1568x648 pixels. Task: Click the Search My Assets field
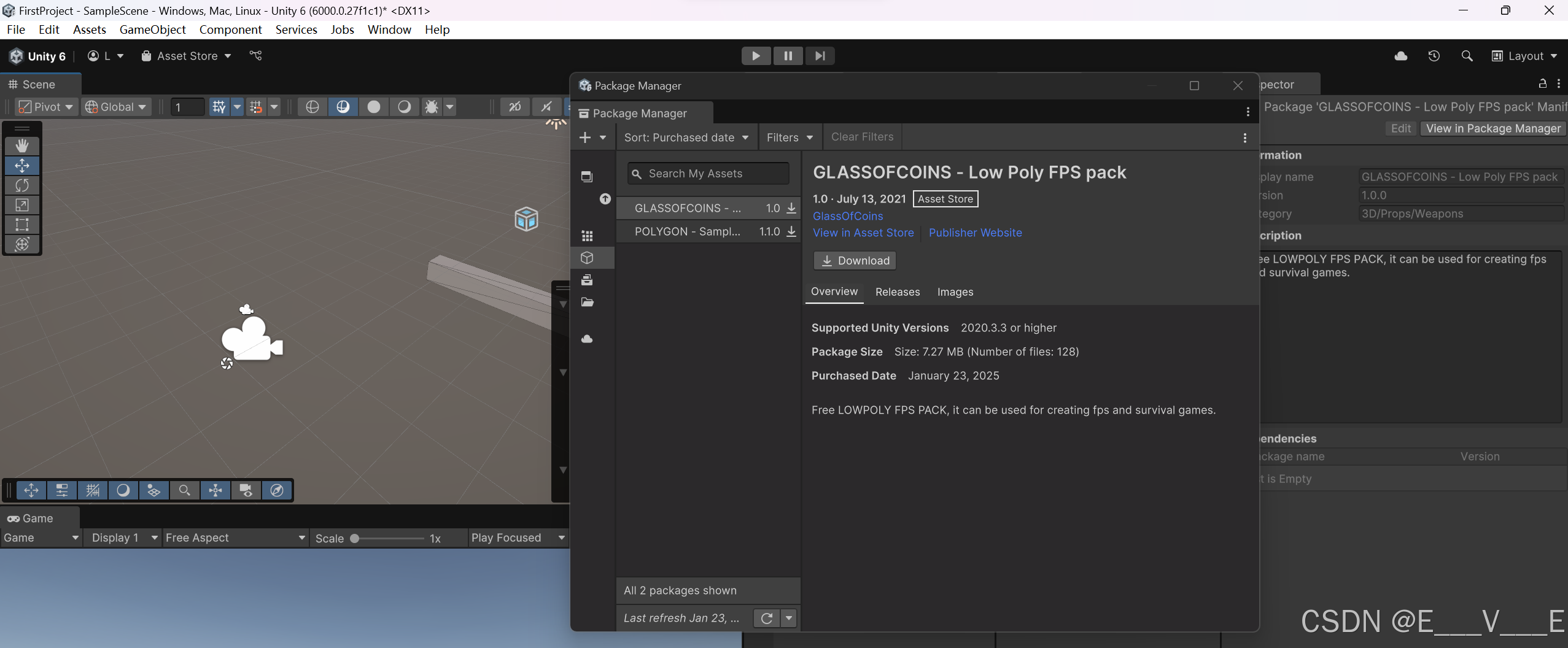point(708,174)
